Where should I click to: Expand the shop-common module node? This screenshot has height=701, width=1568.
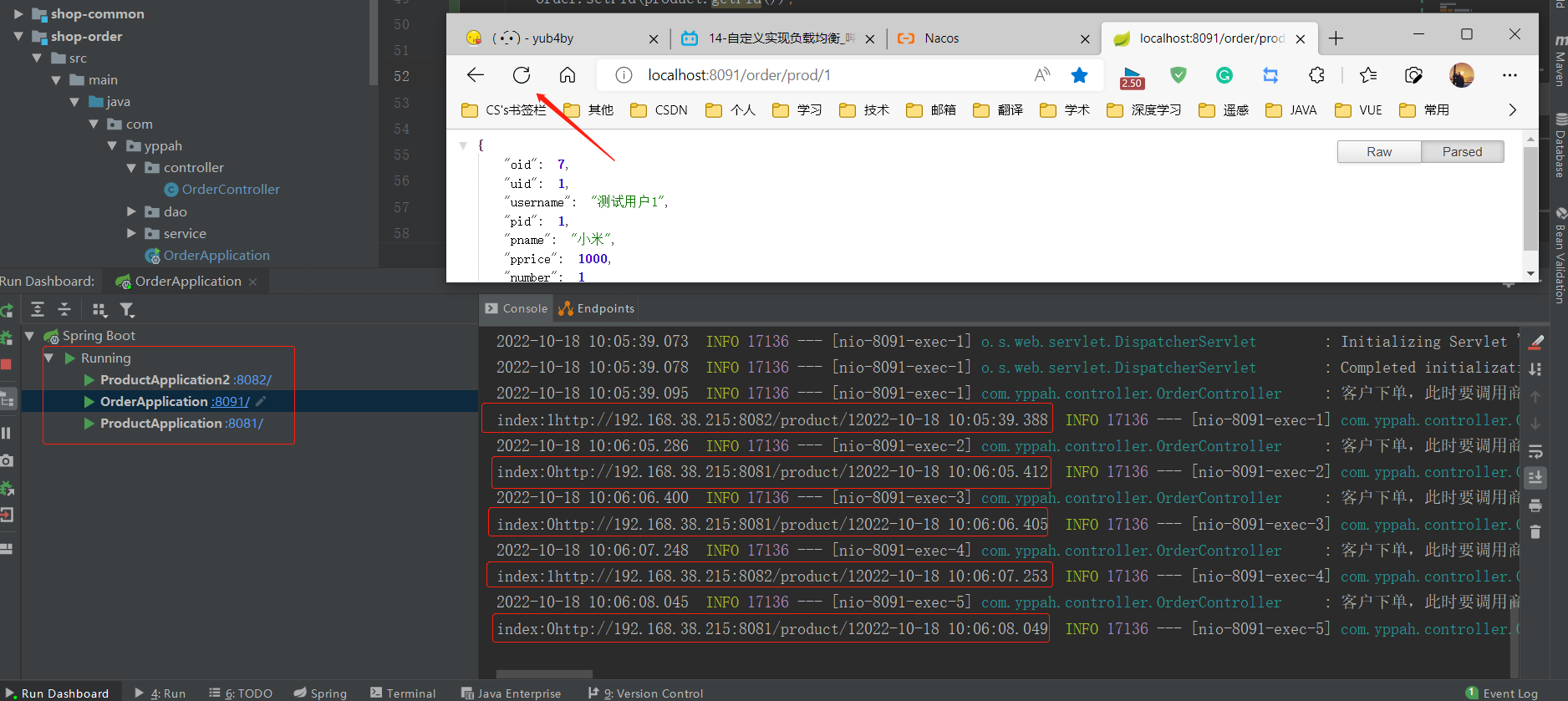[18, 14]
